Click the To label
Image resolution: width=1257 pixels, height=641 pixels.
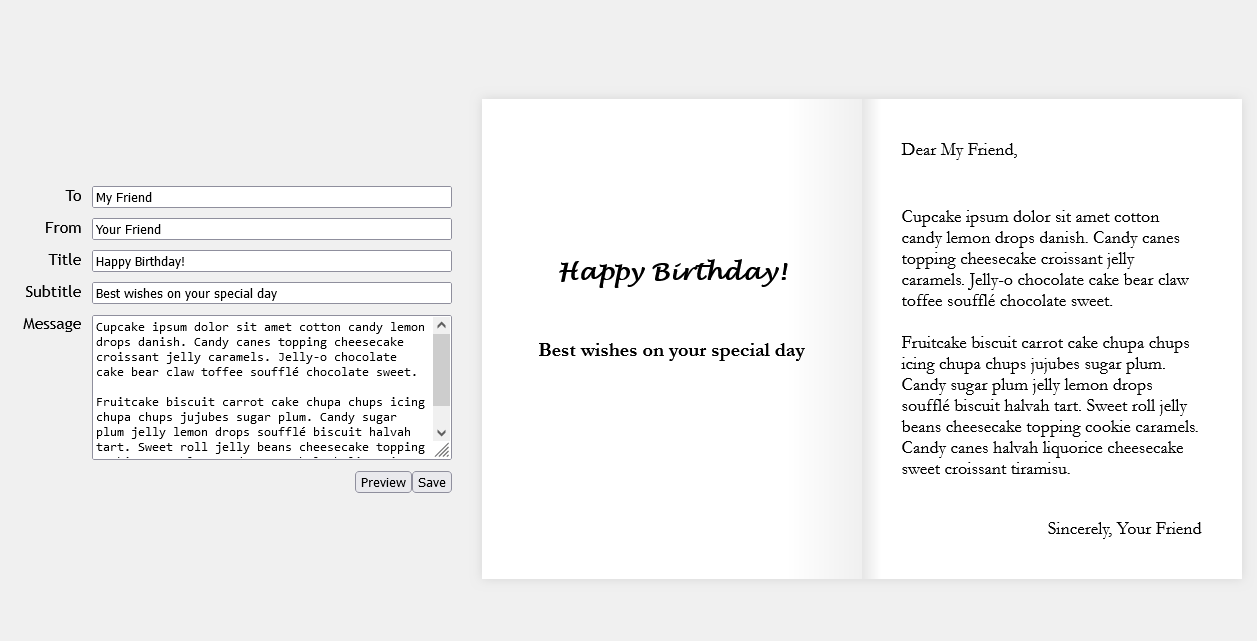(x=73, y=196)
